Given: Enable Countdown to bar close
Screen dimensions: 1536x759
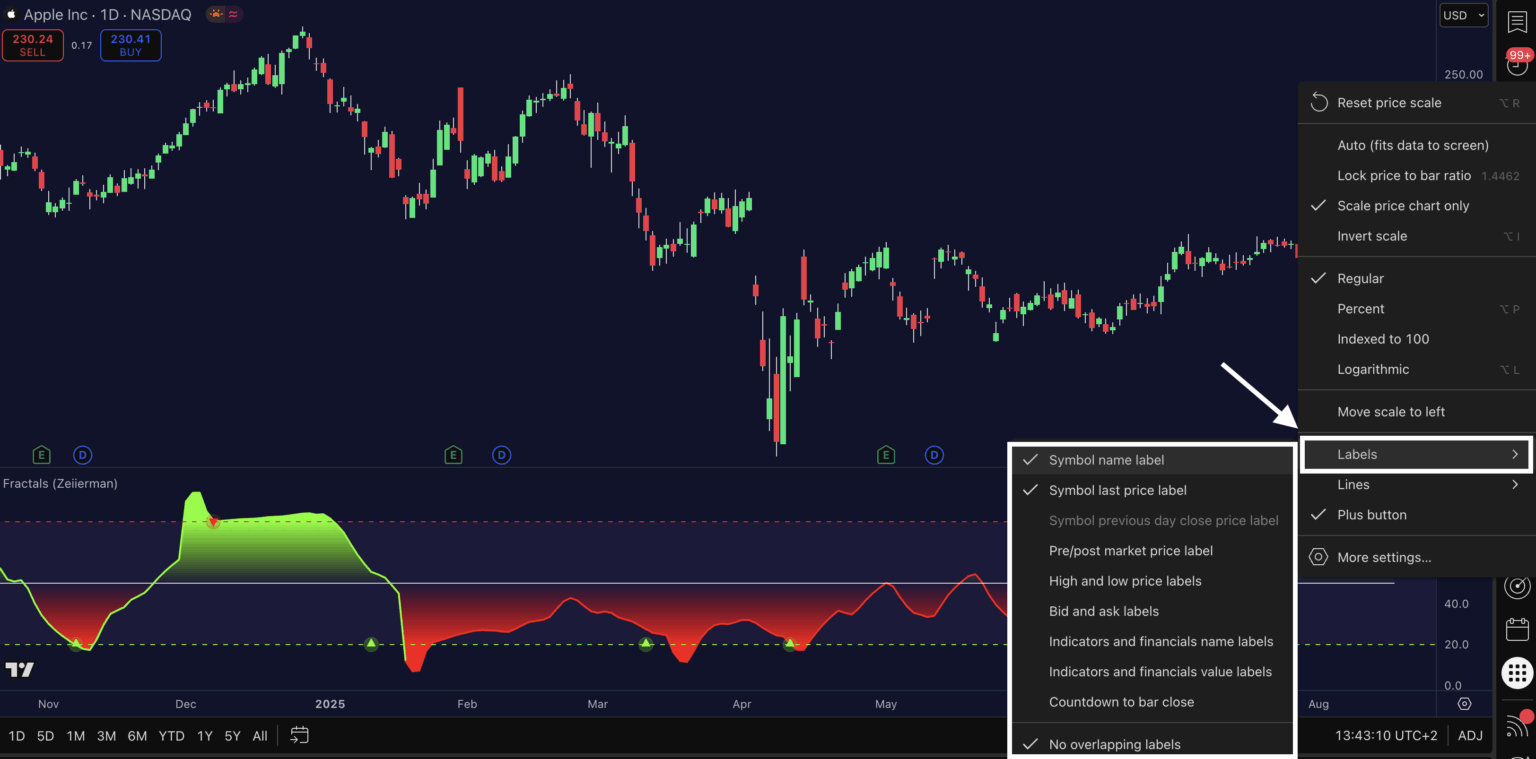Looking at the screenshot, I should [x=1153, y=702].
